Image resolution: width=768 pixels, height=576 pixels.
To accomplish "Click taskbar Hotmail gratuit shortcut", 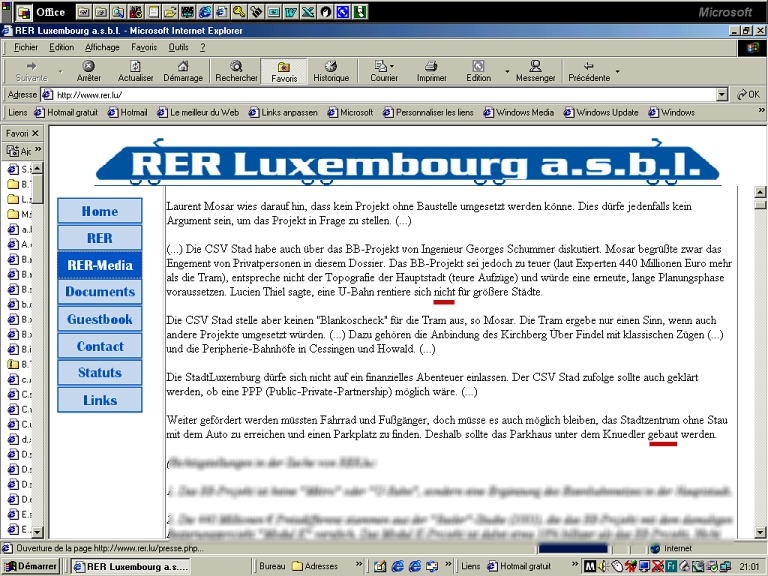I will tap(519, 566).
